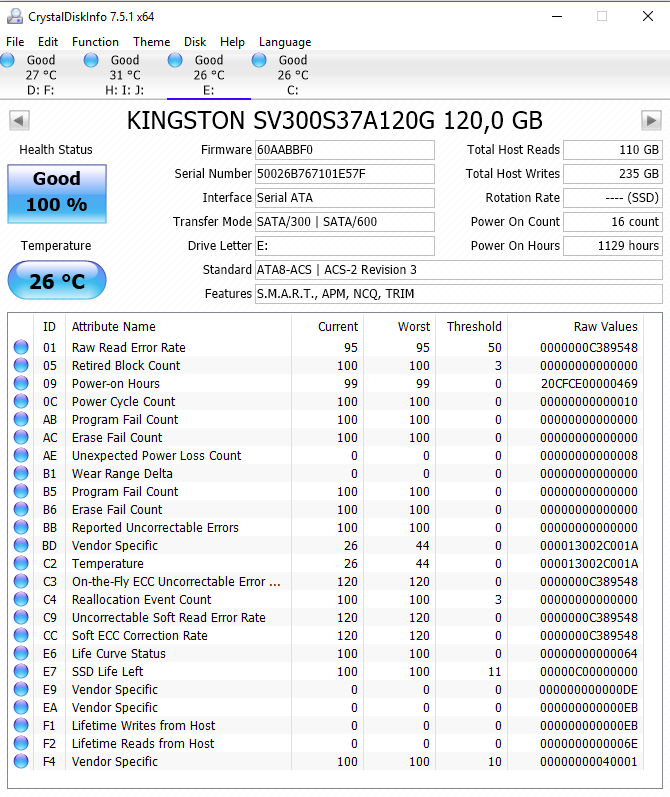Go to previous disk with left arrow
This screenshot has width=670, height=797.
19,121
